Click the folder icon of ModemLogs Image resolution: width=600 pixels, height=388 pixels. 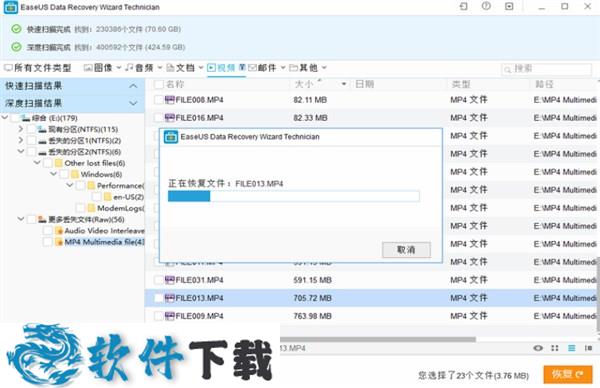tap(91, 208)
